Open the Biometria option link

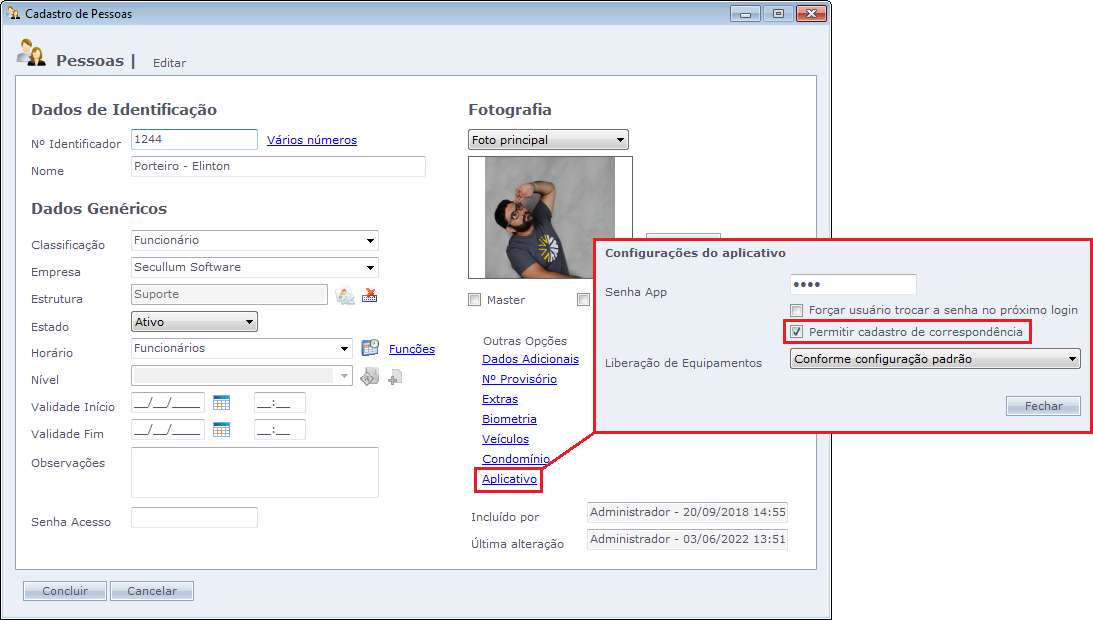(x=509, y=419)
